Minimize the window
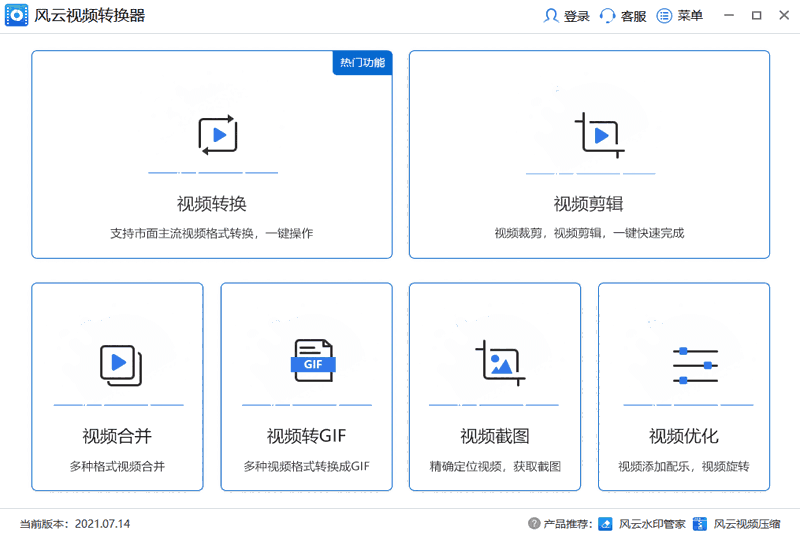The width and height of the screenshot is (800, 533). click(x=729, y=16)
